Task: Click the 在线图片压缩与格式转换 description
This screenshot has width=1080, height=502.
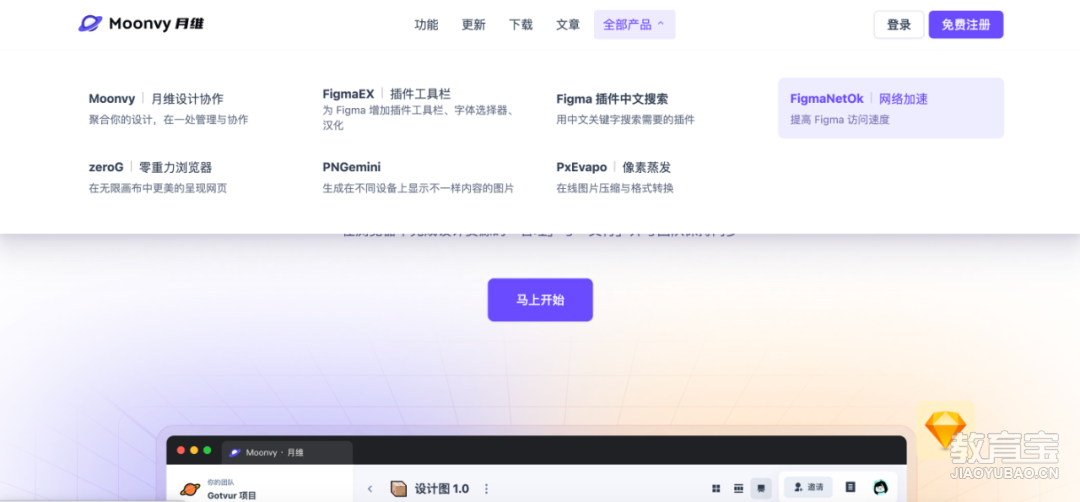Action: [x=614, y=188]
